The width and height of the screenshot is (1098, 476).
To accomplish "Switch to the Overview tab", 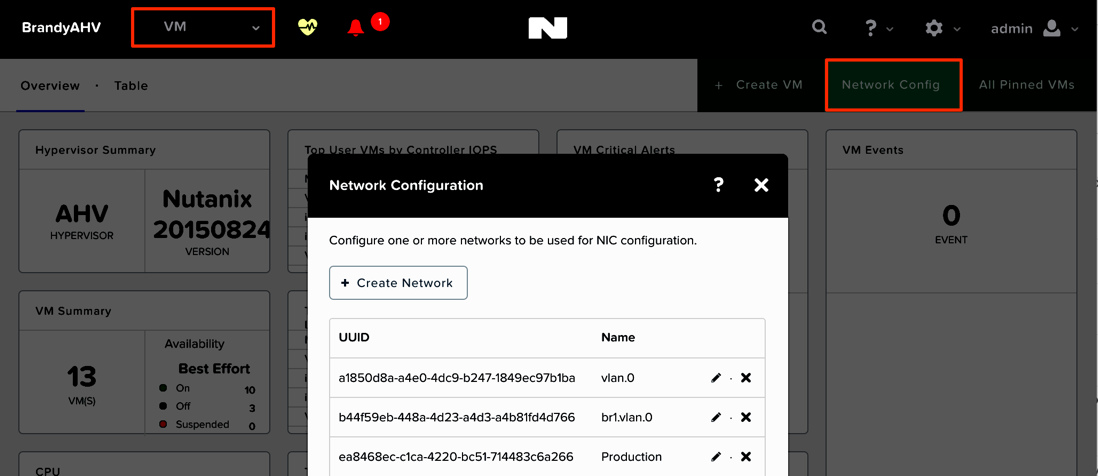I will point(50,85).
